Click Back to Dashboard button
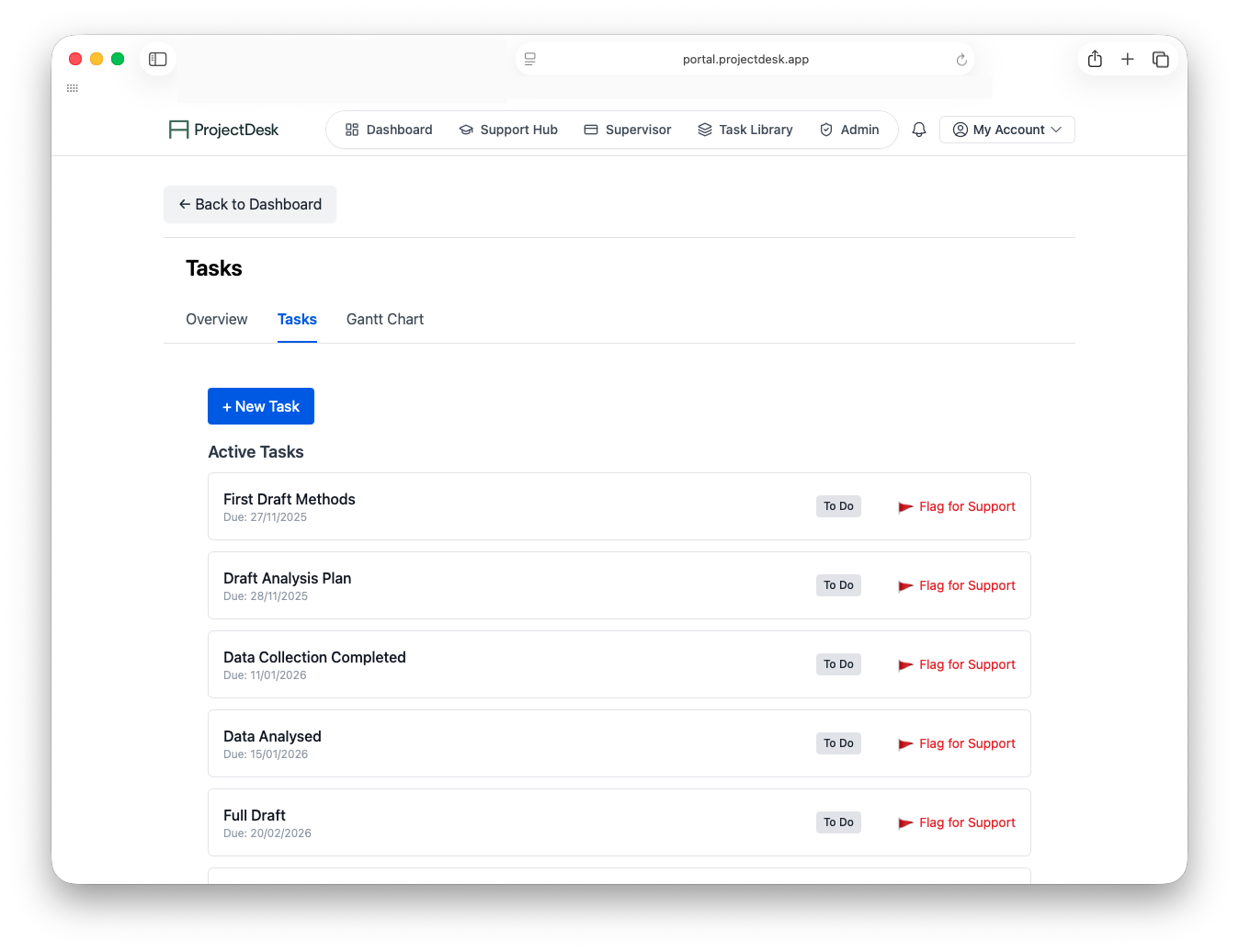 point(250,204)
